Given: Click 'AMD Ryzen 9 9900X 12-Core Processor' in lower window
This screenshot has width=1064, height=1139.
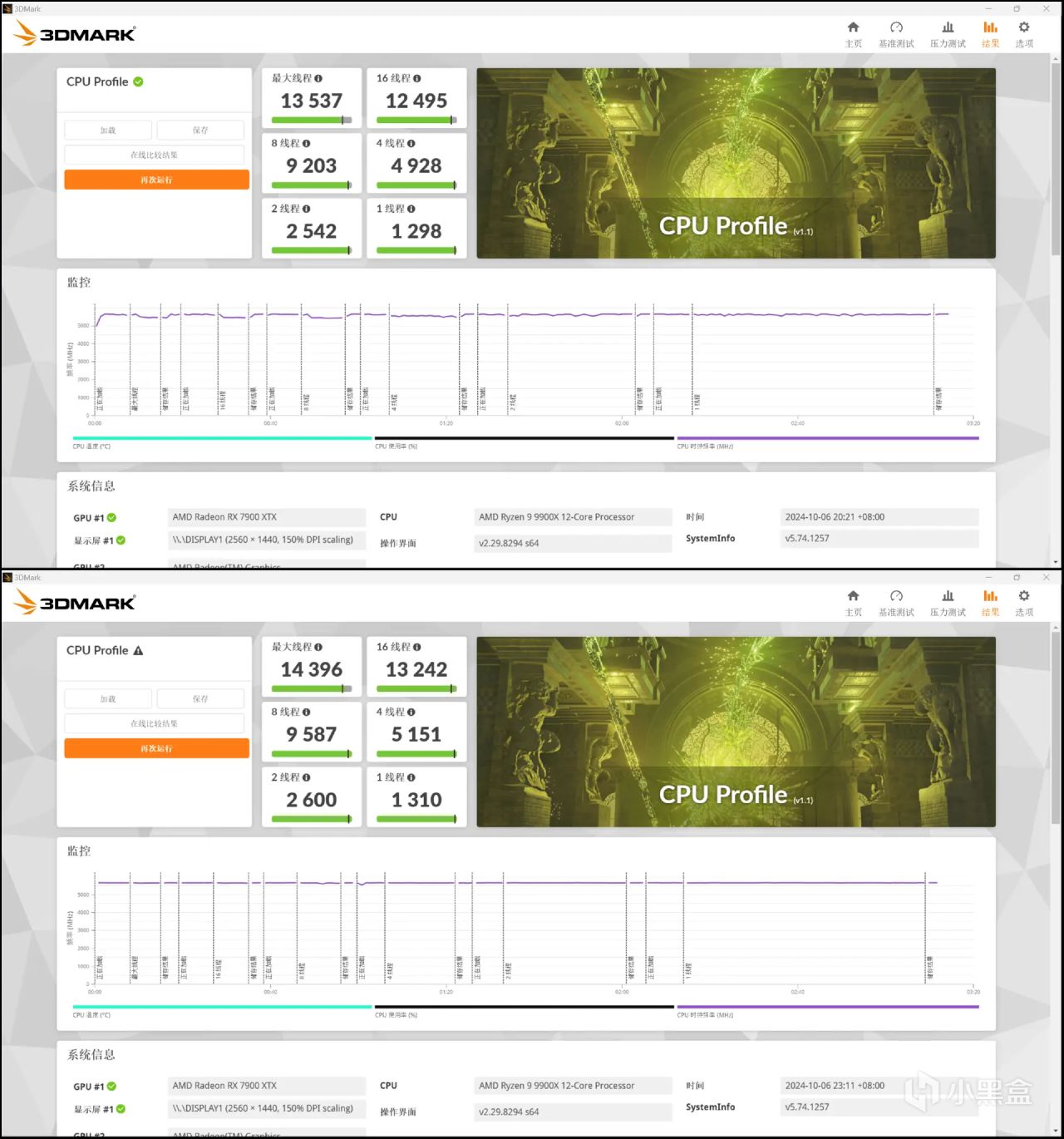Looking at the screenshot, I should [x=556, y=1086].
